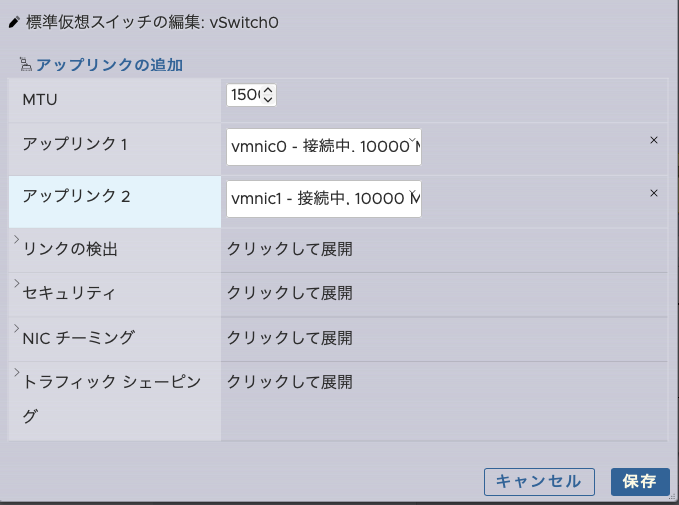This screenshot has height=505, width=679.
Task: Click the add uplink icon
Action: click(x=26, y=64)
